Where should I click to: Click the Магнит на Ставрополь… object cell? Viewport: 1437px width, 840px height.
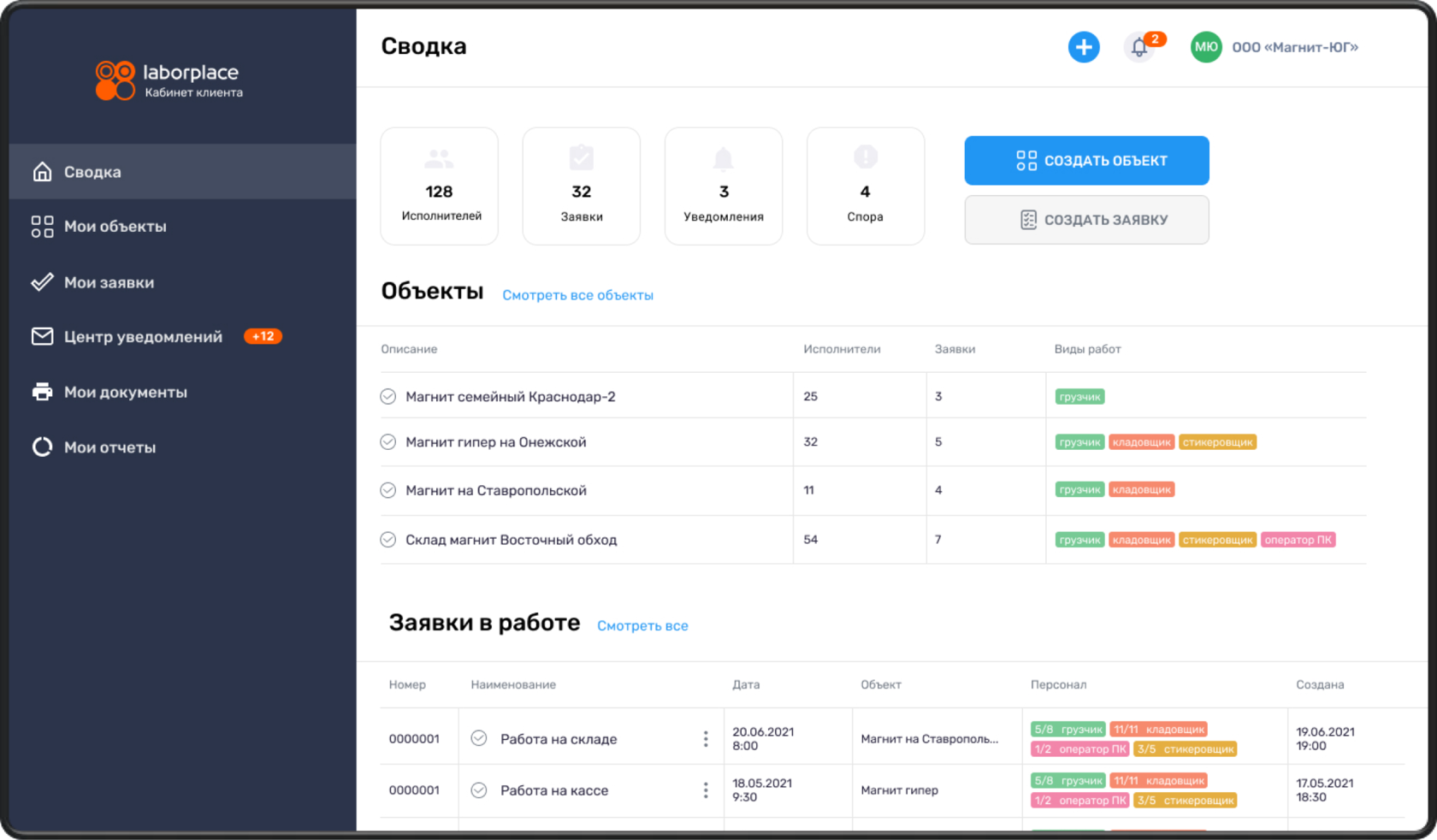click(930, 739)
